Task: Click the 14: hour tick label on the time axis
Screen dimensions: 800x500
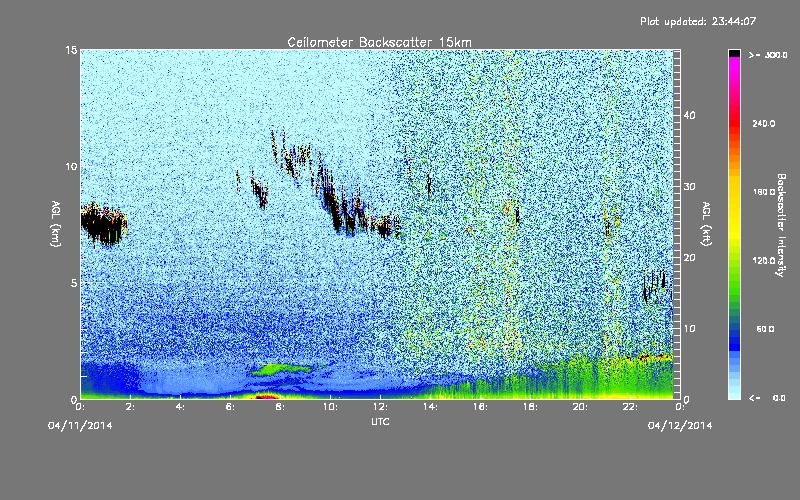Action: [x=430, y=407]
